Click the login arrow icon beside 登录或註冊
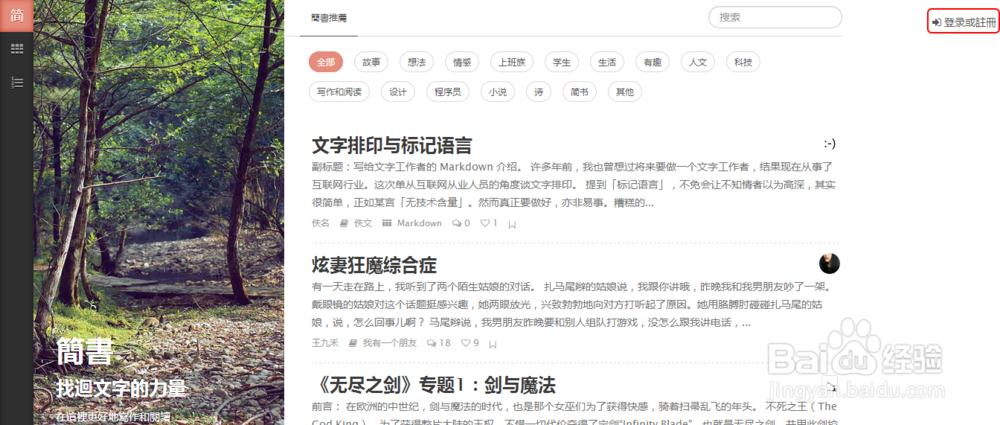Viewport: 1000px width, 425px height. [x=936, y=22]
